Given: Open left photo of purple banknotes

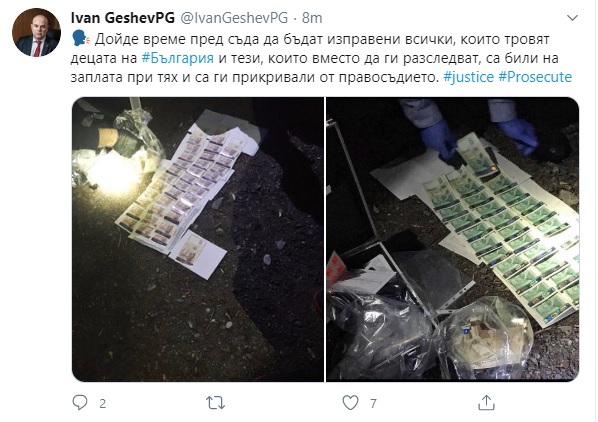Looking at the screenshot, I should point(198,239).
